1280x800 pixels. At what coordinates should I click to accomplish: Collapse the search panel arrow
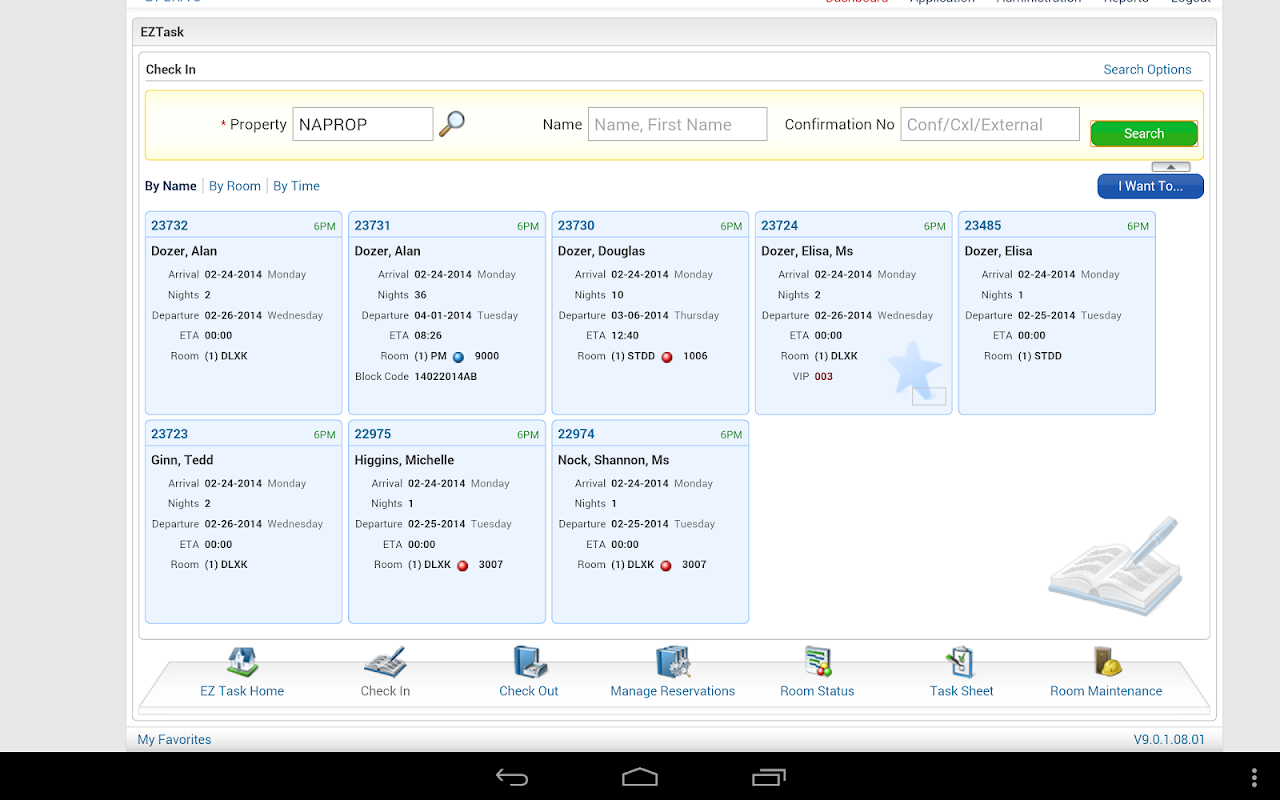pyautogui.click(x=1171, y=167)
